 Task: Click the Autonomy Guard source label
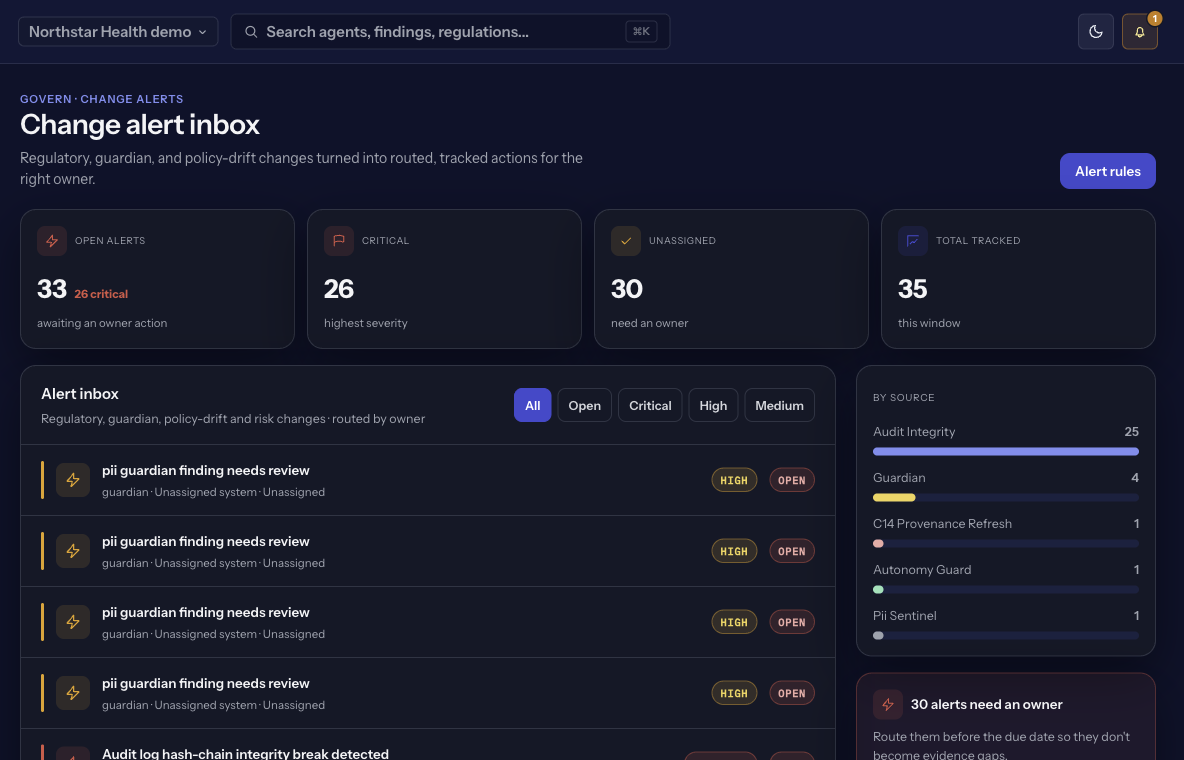coord(922,570)
